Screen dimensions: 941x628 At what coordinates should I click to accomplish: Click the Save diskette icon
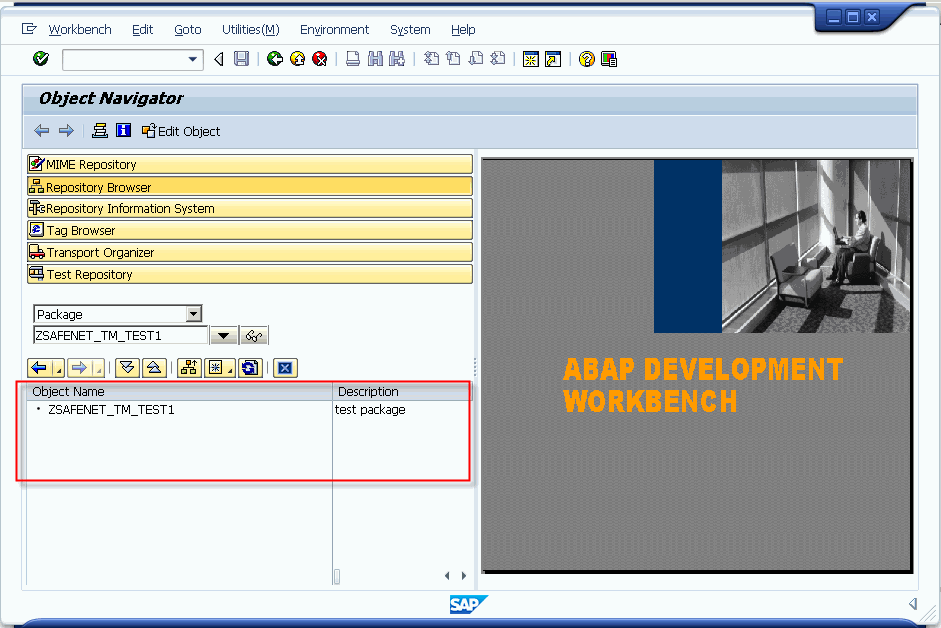click(241, 59)
